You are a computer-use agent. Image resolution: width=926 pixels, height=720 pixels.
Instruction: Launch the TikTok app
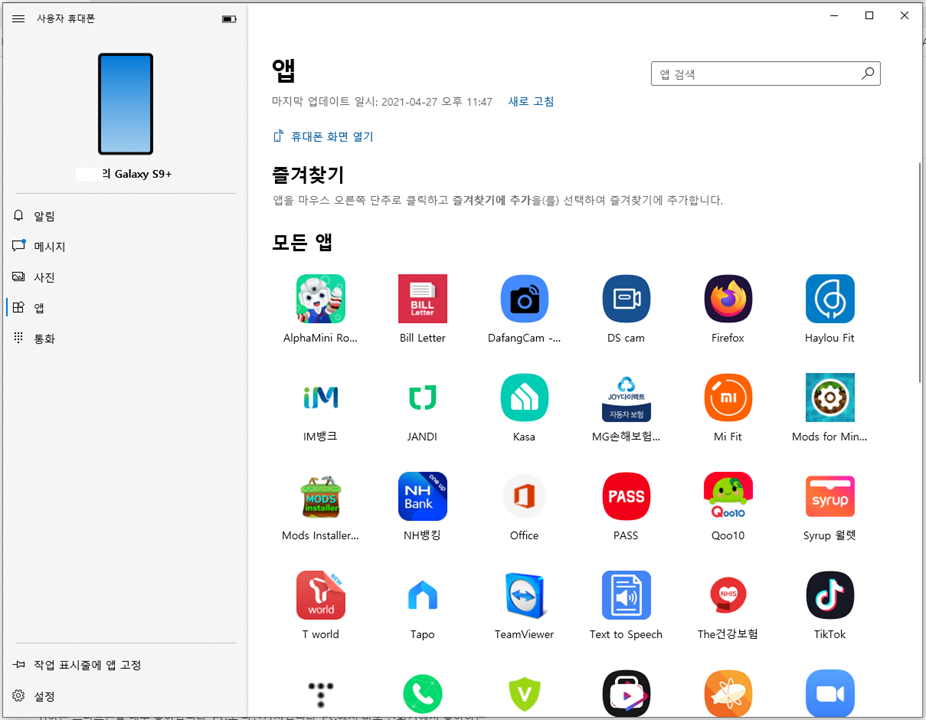[830, 595]
